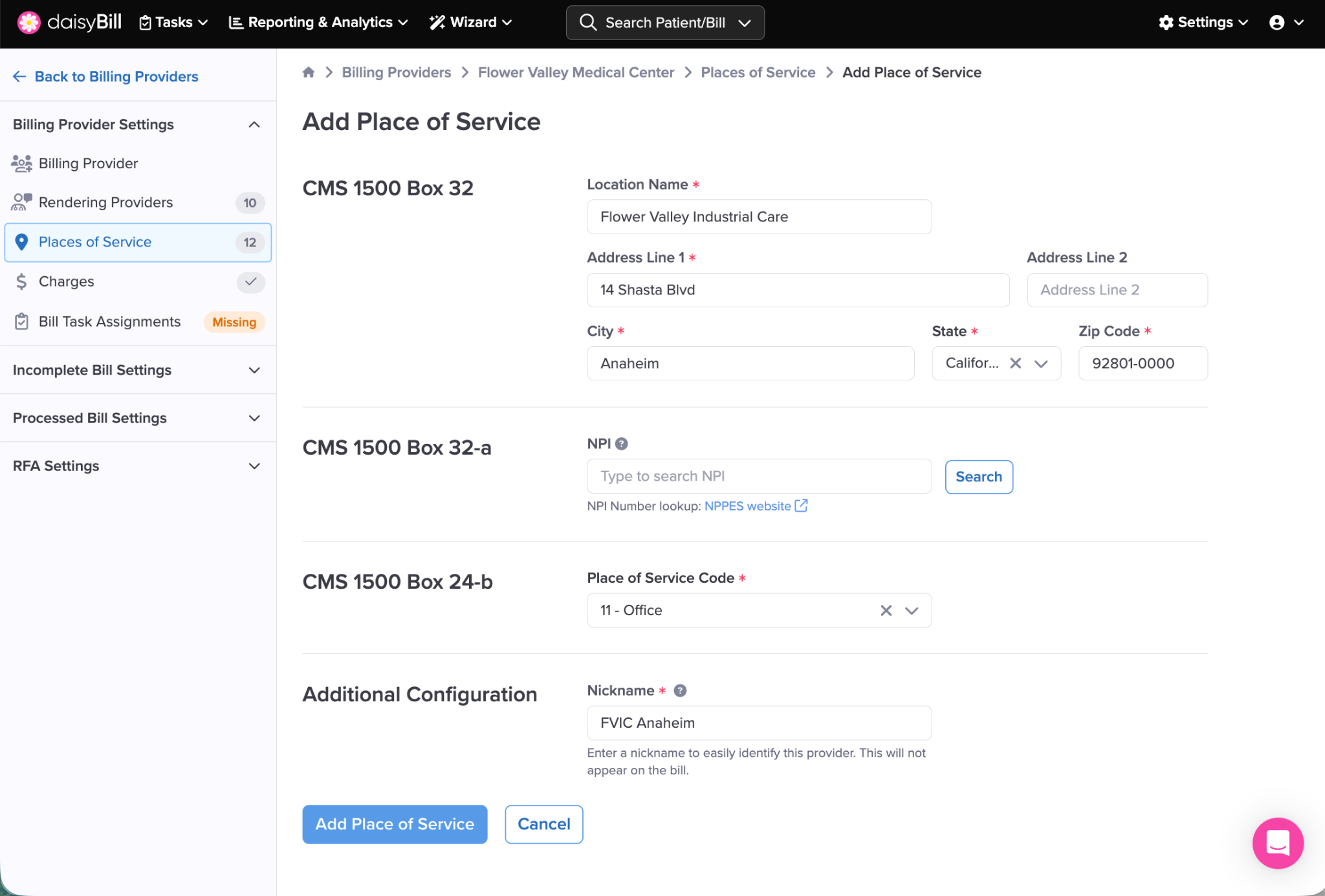
Task: Open the Tasks menu
Action: pyautogui.click(x=173, y=23)
